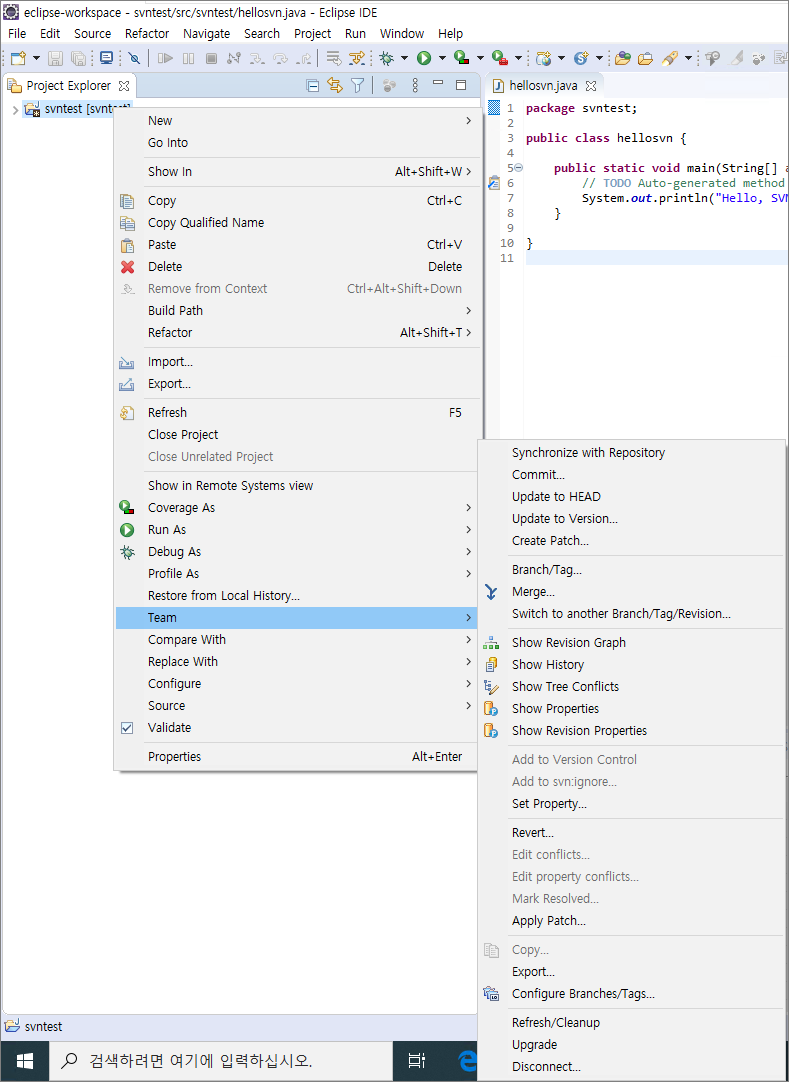Select Show Tree Conflicts
Screen dimensions: 789x1082
coord(632,687)
